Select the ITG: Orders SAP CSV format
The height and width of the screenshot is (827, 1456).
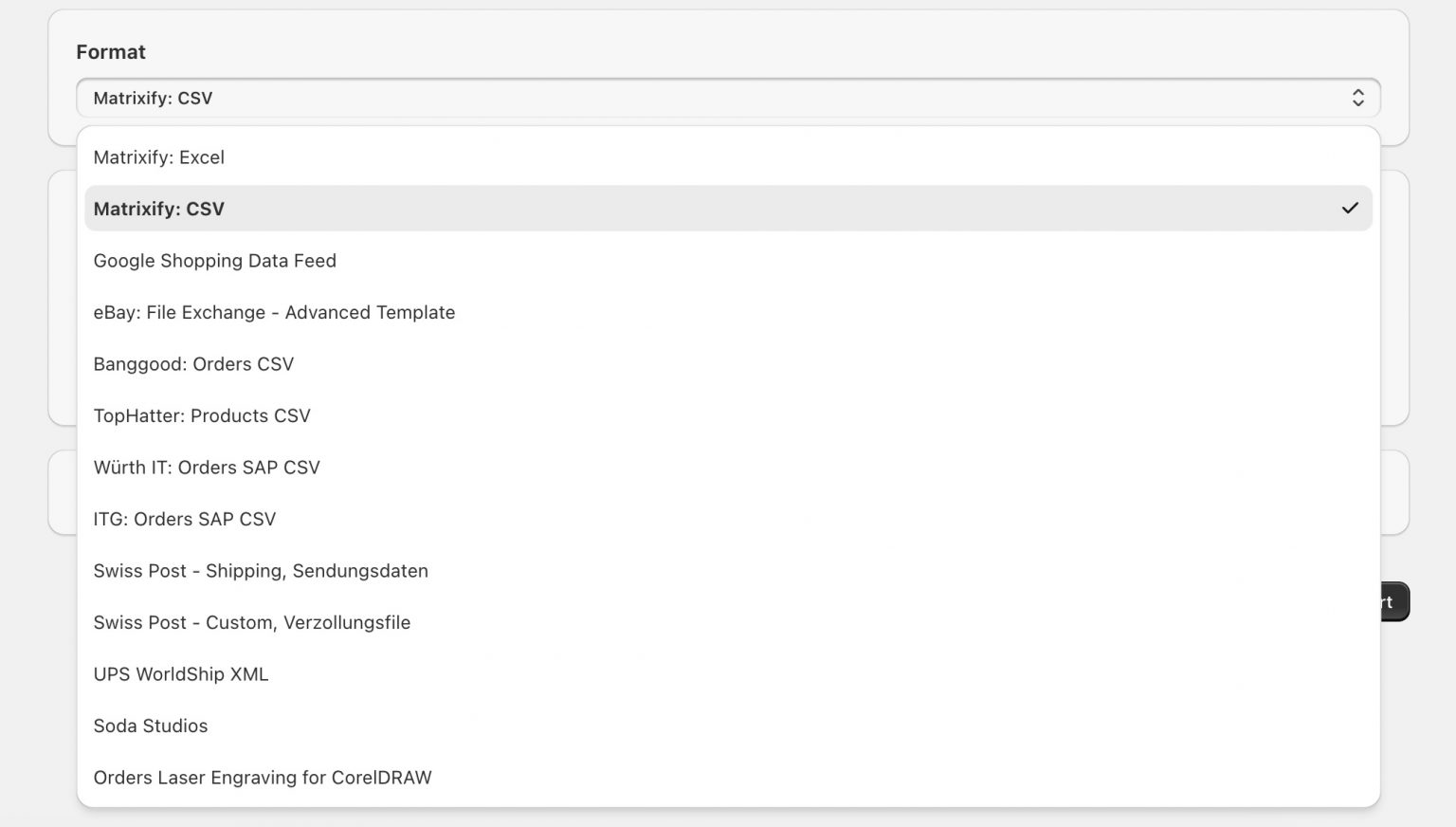185,519
